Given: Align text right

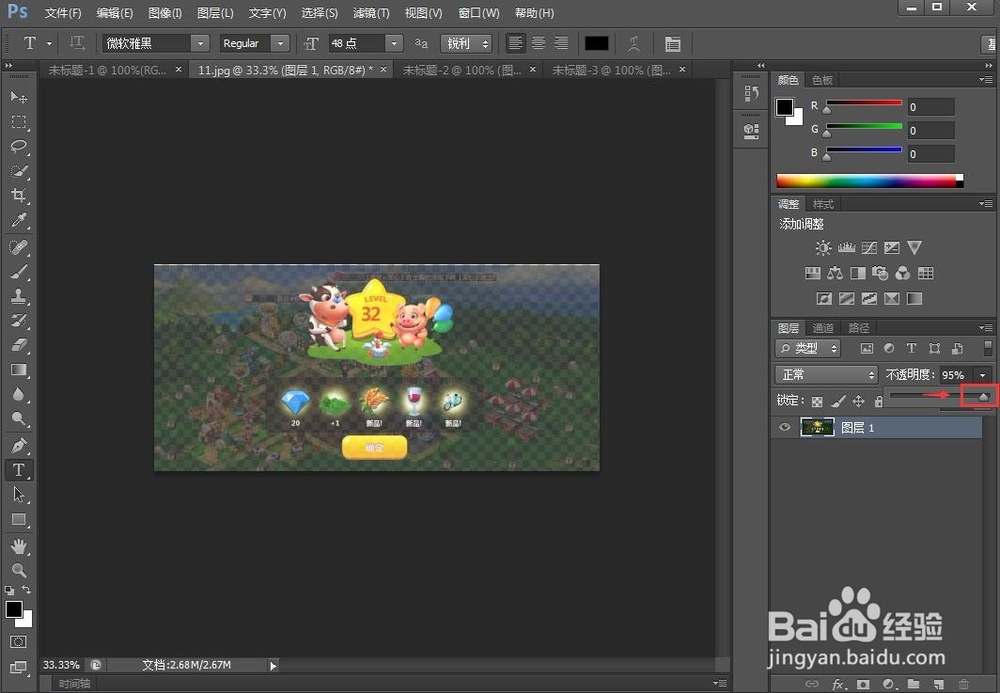Looking at the screenshot, I should tap(561, 43).
